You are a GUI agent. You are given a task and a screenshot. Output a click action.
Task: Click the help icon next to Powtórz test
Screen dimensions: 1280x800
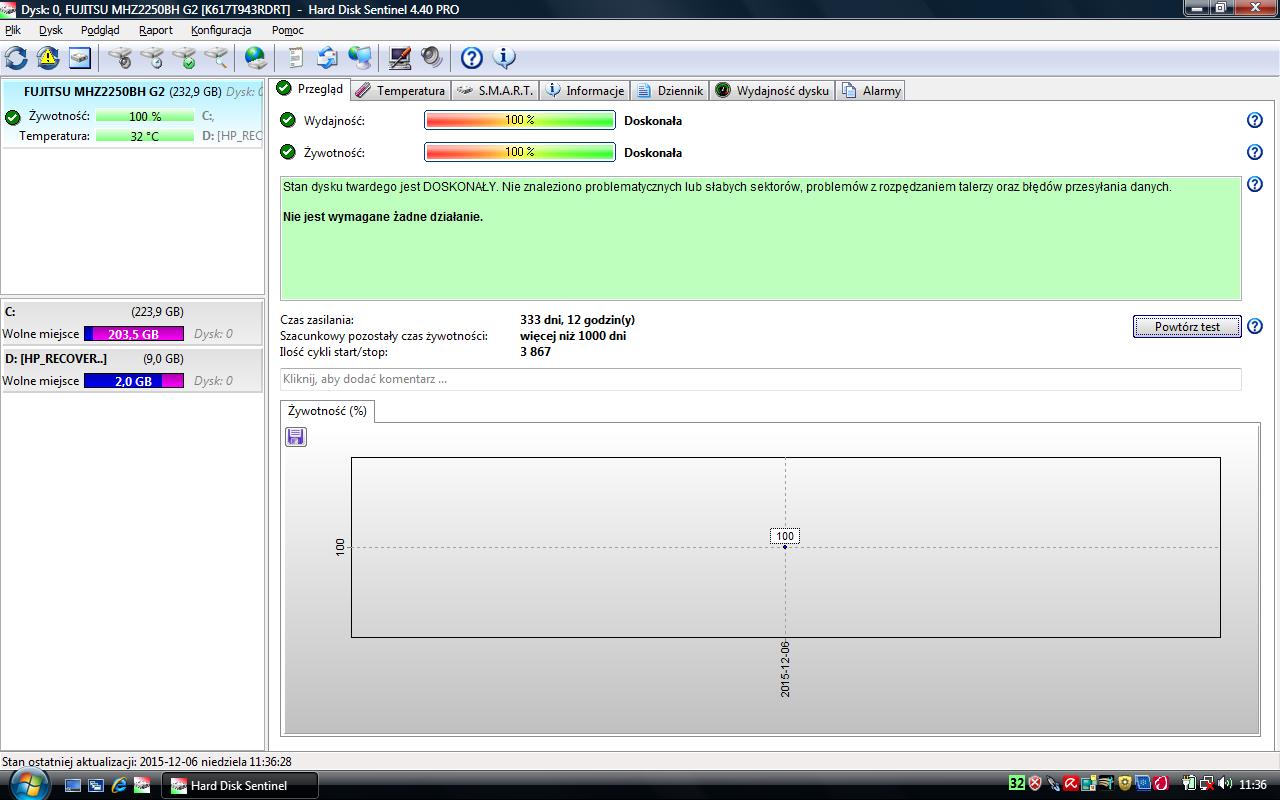coord(1255,326)
